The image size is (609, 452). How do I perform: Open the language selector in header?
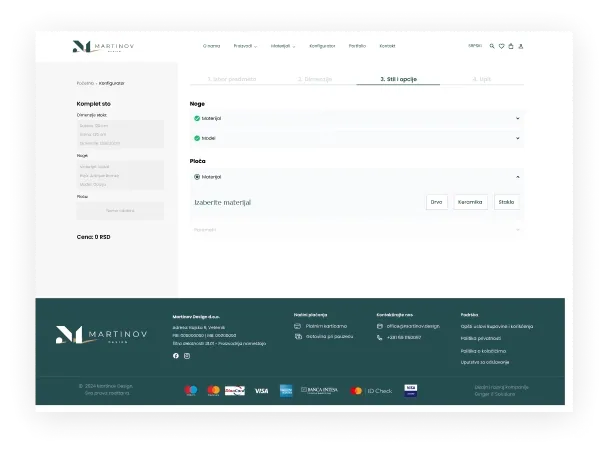(x=475, y=46)
